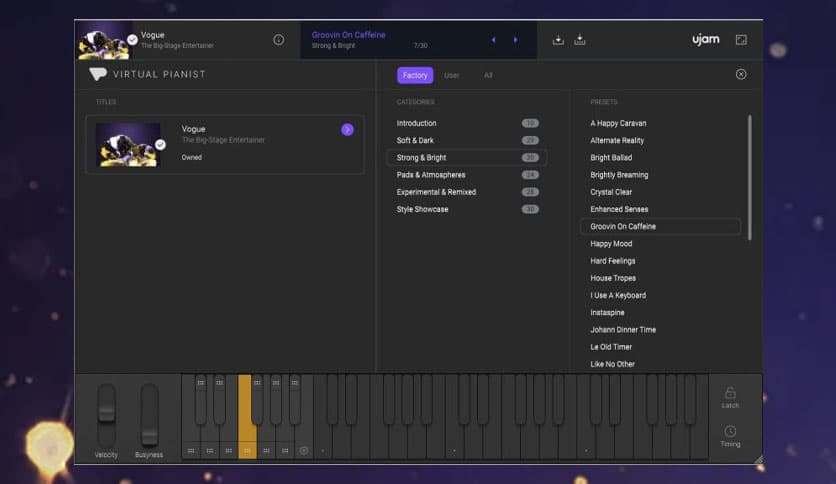The height and width of the screenshot is (484, 836).
Task: Close the preset browser with X icon
Action: click(741, 74)
